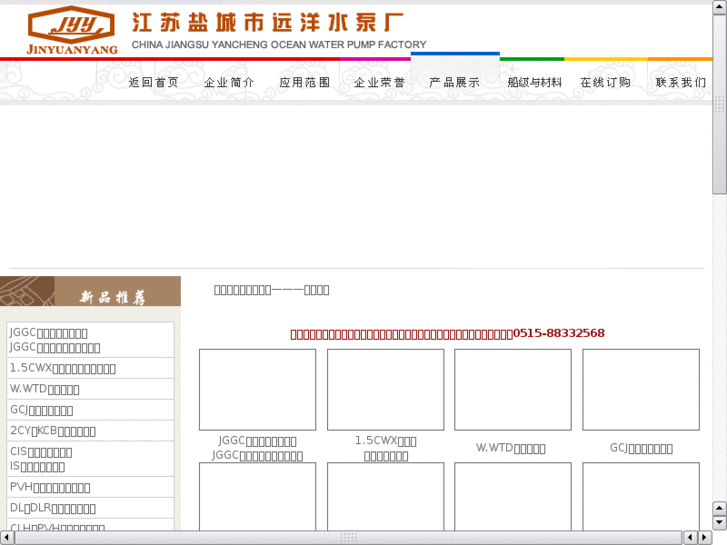Click the vertical scrollbar thumb

coord(719,104)
